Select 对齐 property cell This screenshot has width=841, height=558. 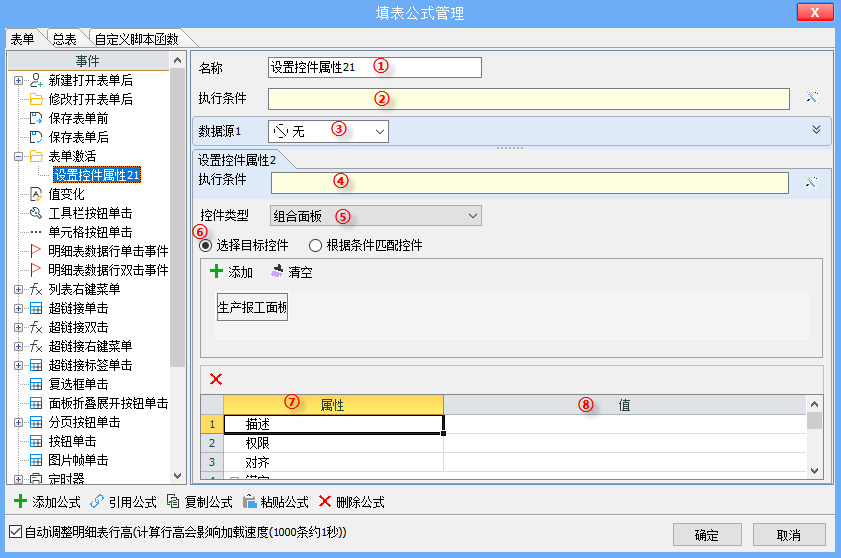[x=334, y=462]
